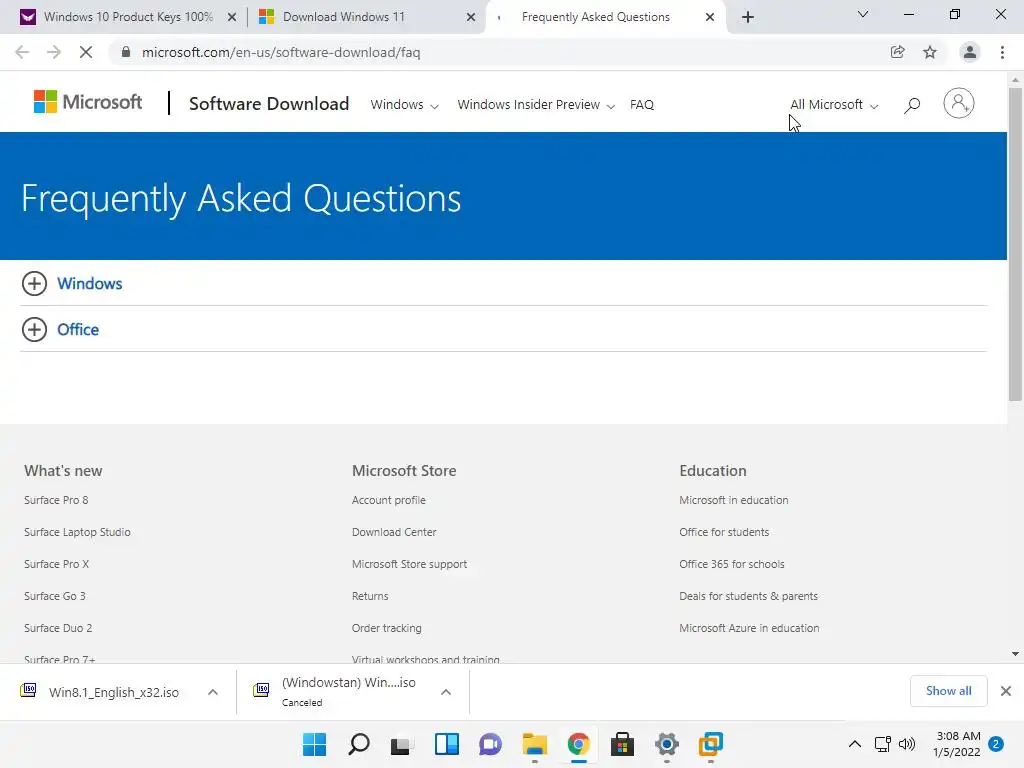1024x768 pixels.
Task: Show hidden system tray icons
Action: click(x=854, y=744)
